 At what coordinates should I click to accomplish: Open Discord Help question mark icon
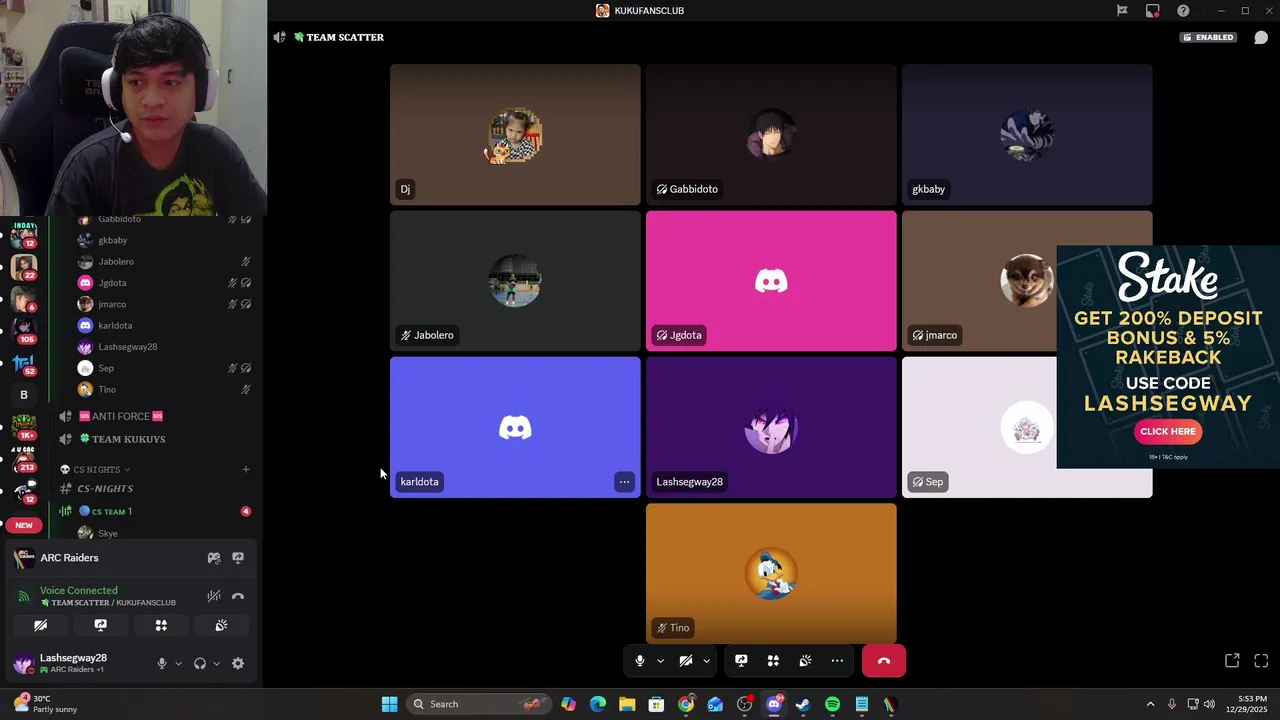[1183, 10]
